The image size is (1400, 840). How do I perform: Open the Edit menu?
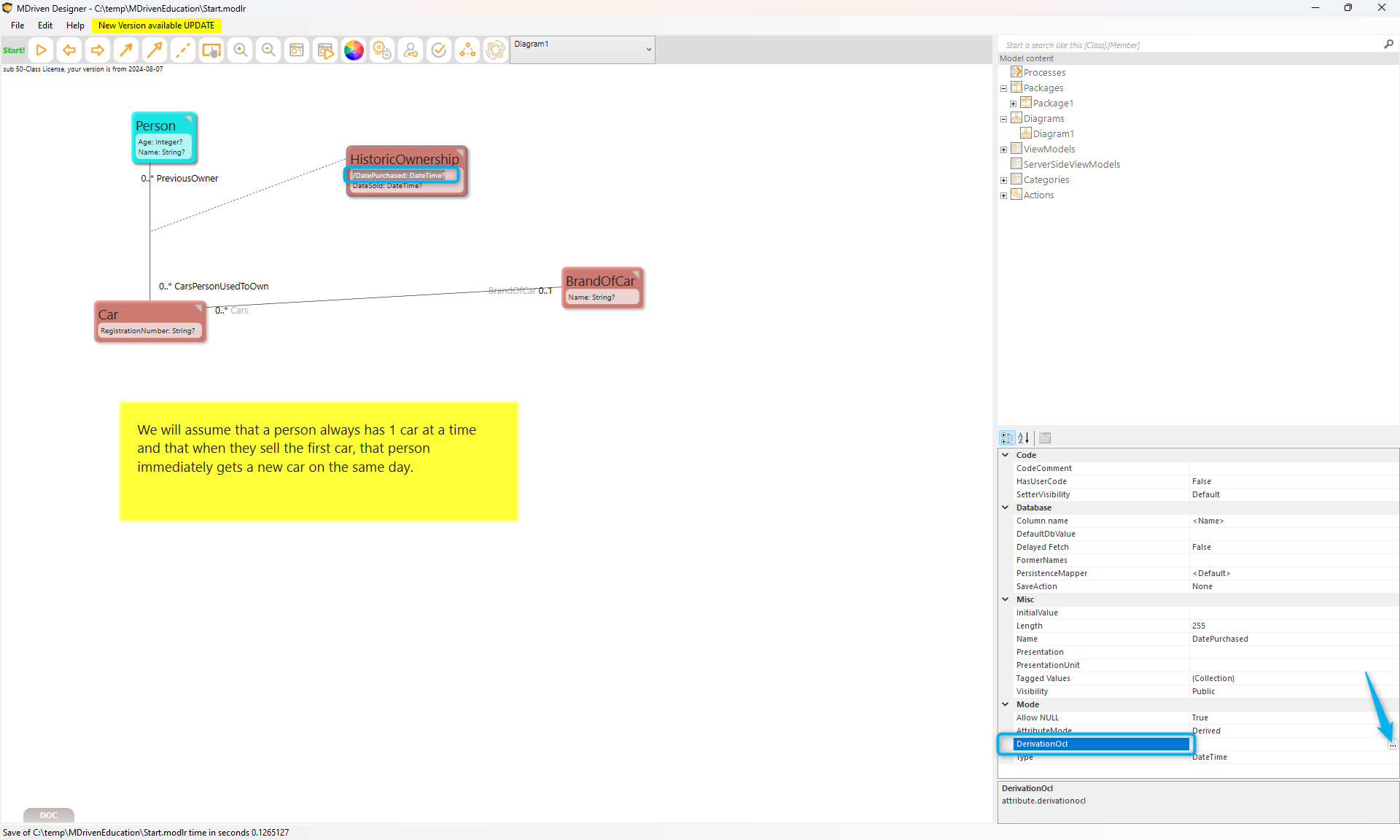coord(45,26)
